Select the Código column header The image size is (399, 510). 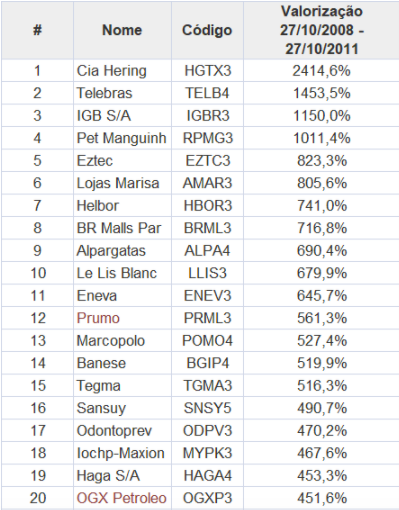click(207, 30)
